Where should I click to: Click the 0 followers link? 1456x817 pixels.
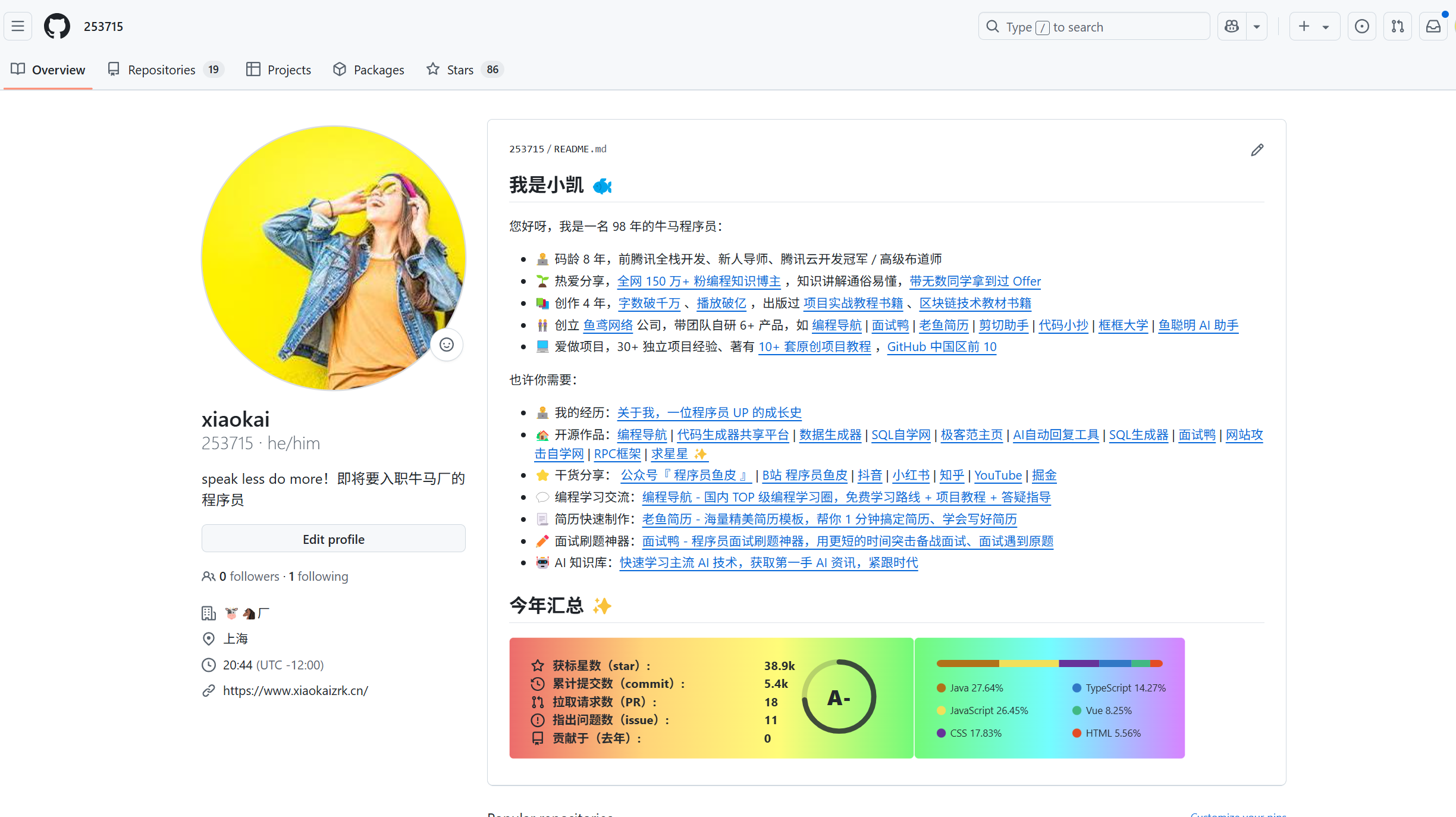249,576
